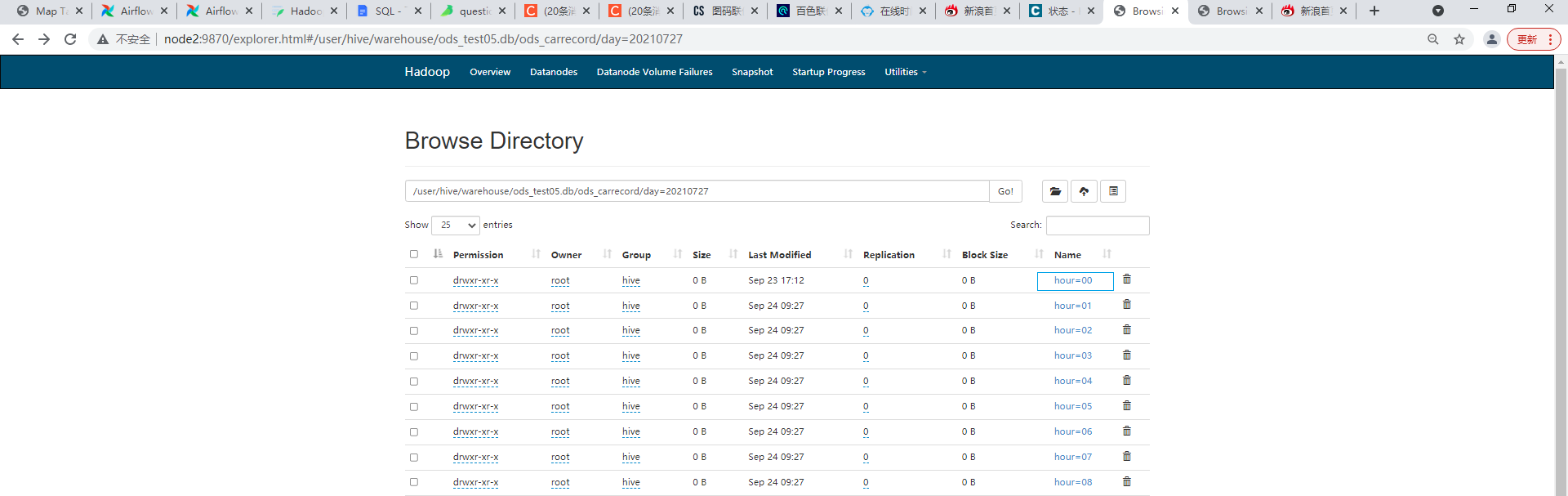Open the browser tab search dropdown arrow
This screenshot has width=1568, height=496.
[1438, 11]
